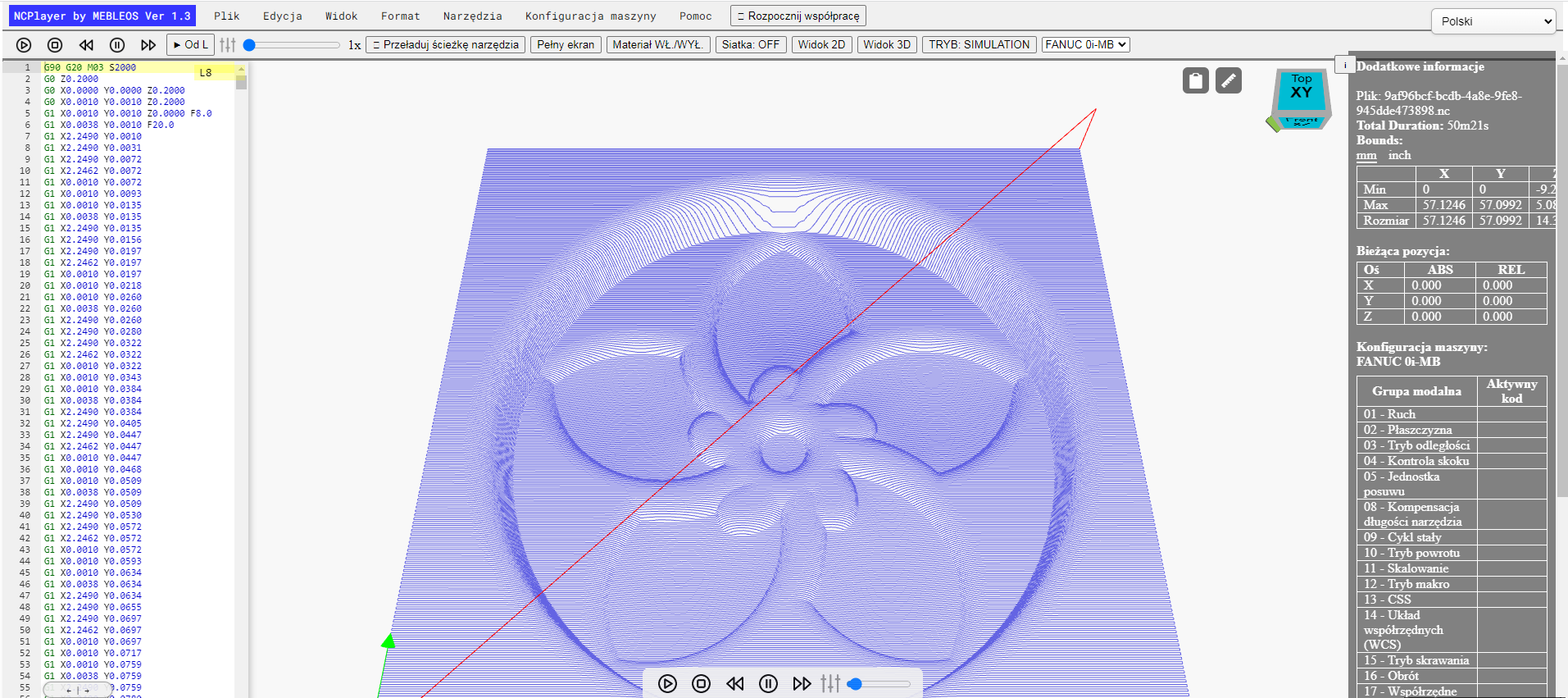1568x698 pixels.
Task: Open the Widok menu
Action: click(x=342, y=16)
